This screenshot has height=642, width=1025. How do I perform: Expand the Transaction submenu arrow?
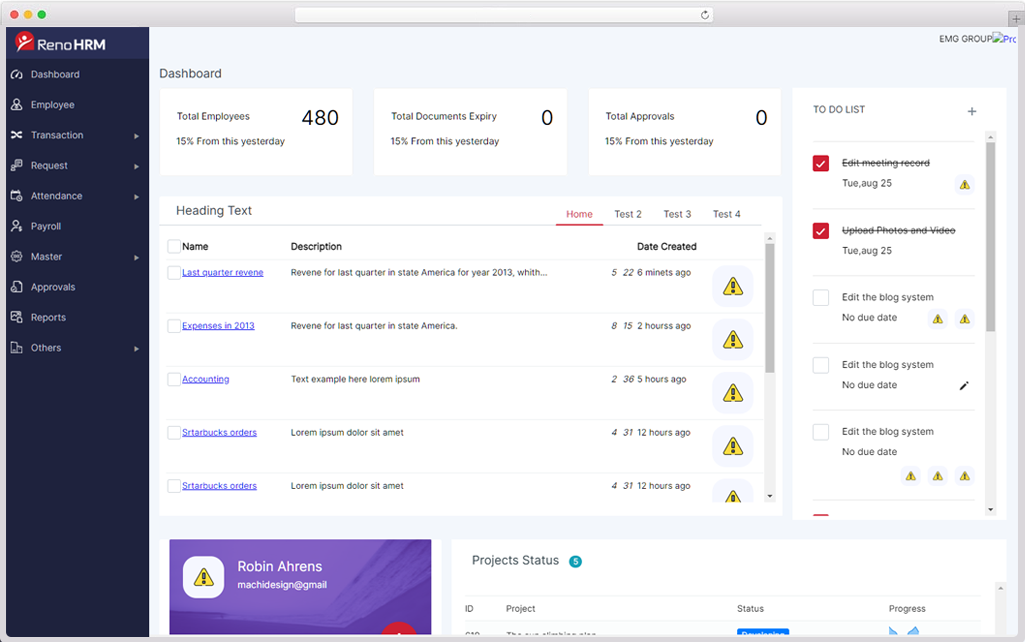point(137,136)
